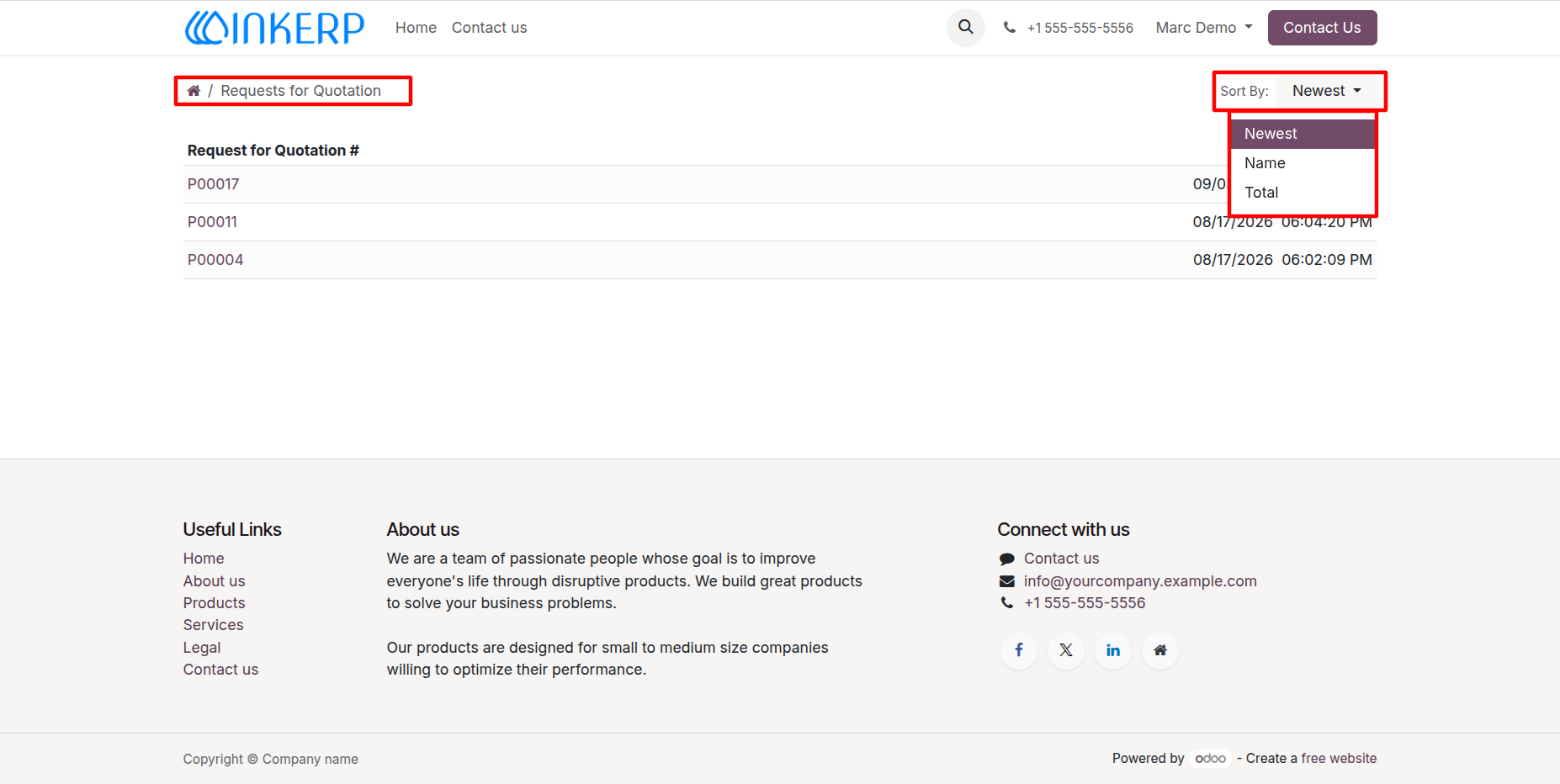Viewport: 1560px width, 784px height.
Task: Select Name sort option
Action: (1303, 163)
